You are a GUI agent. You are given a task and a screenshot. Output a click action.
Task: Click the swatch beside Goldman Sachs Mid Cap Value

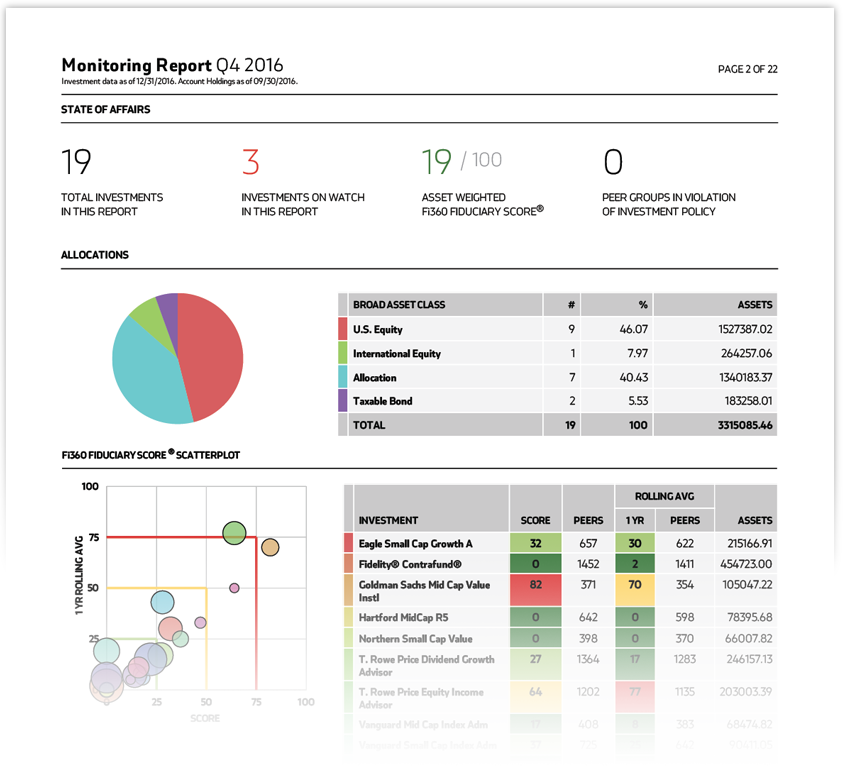point(348,590)
